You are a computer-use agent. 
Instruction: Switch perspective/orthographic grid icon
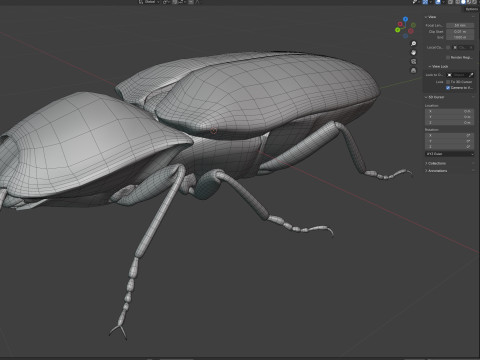[414, 71]
